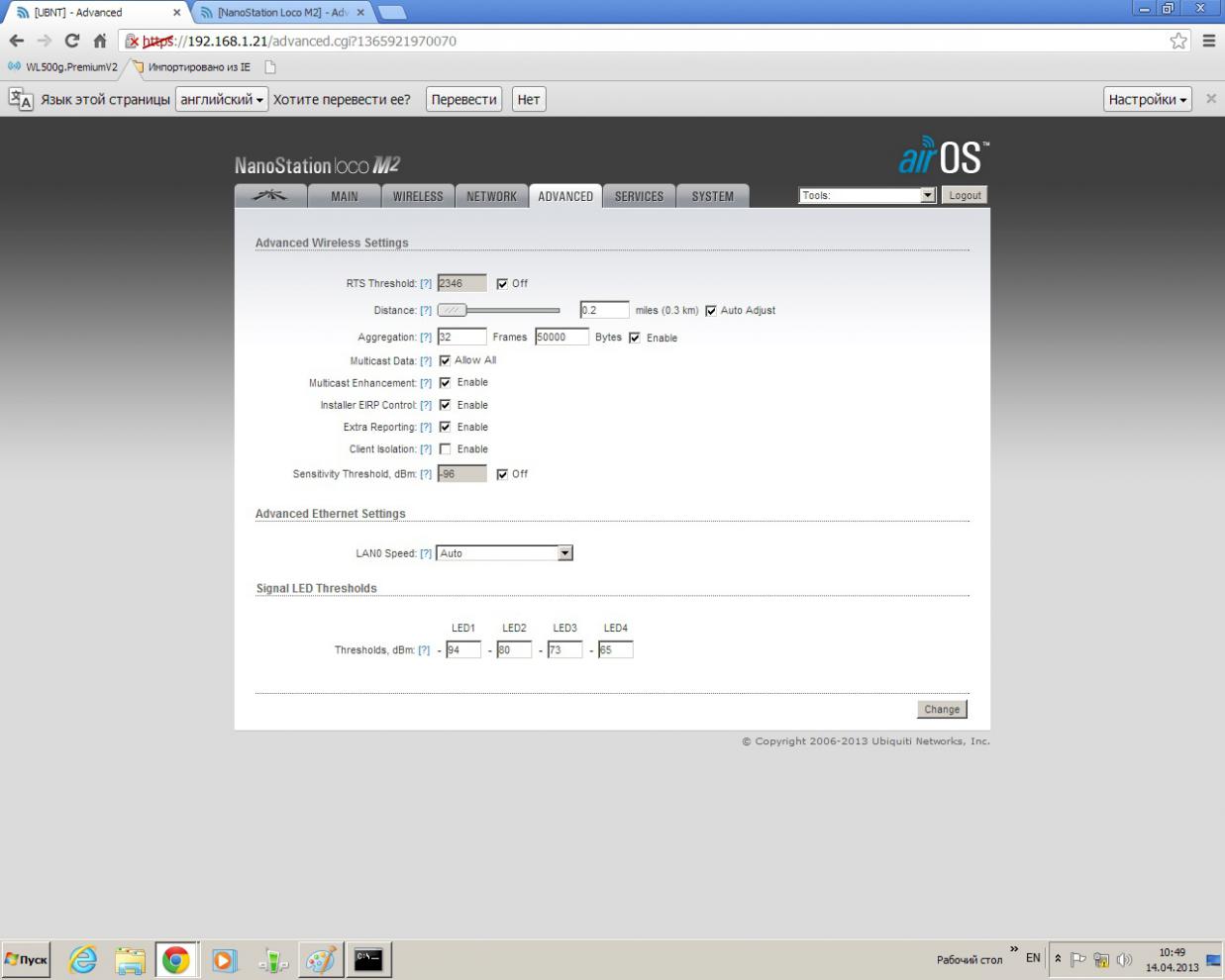This screenshot has height=980, width=1225.
Task: Open the page language dropdown (английский)
Action: click(x=222, y=99)
